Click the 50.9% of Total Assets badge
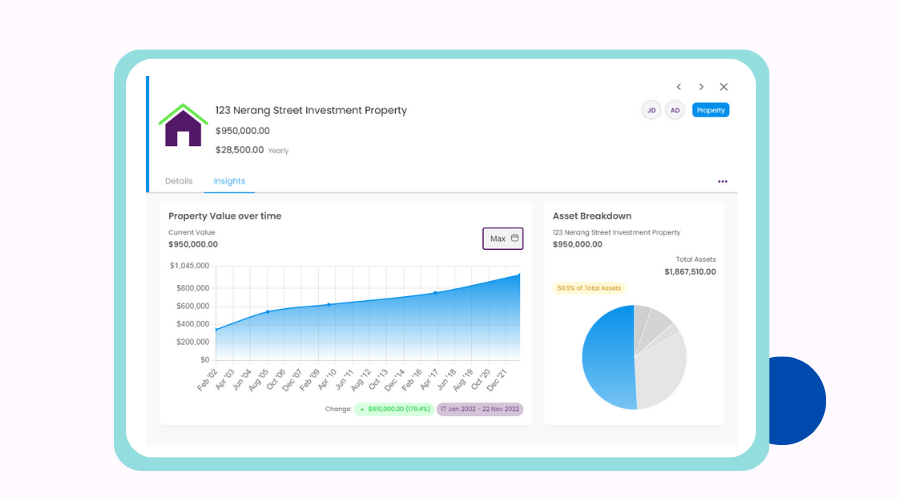 click(589, 288)
